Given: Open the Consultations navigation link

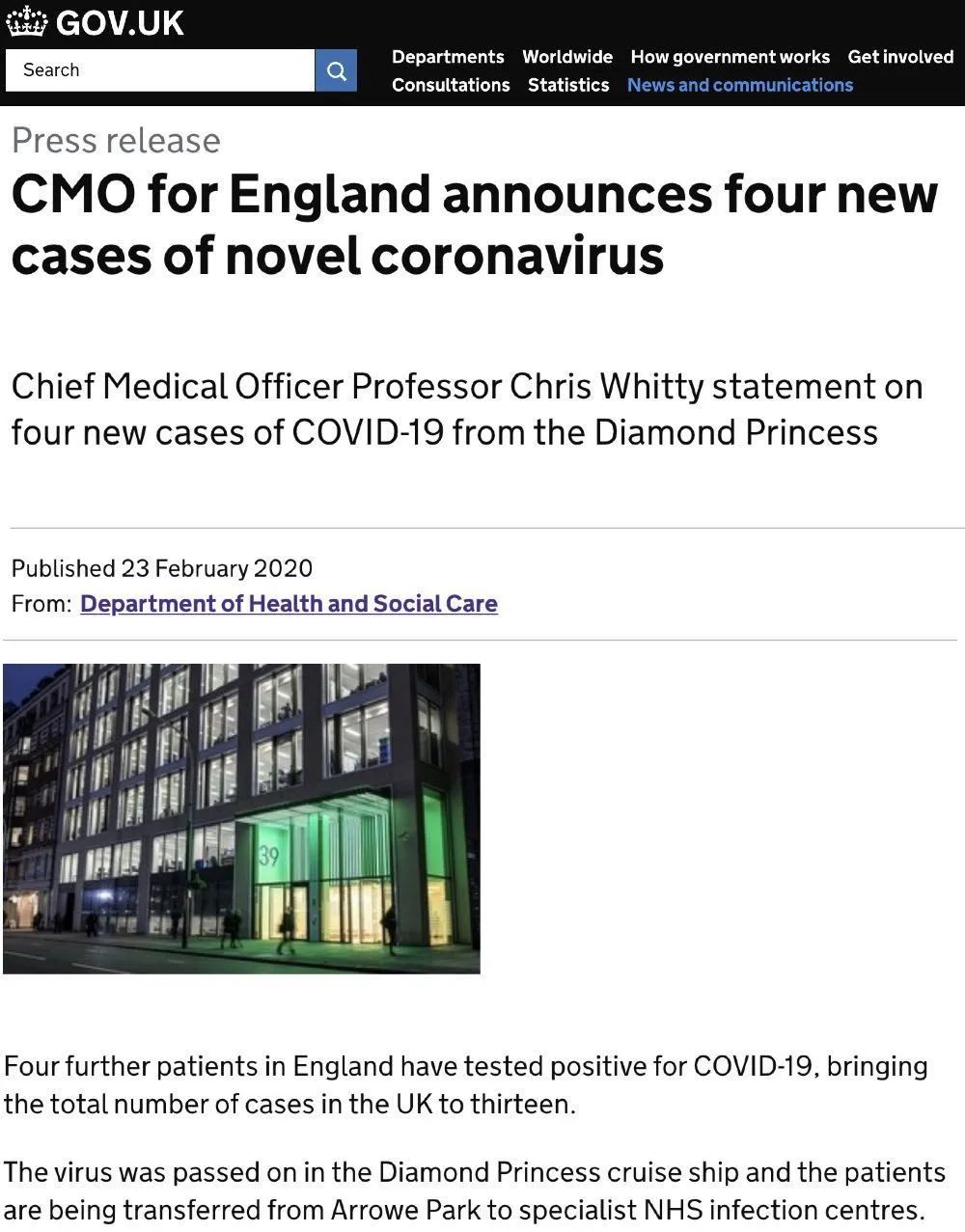Looking at the screenshot, I should point(451,85).
